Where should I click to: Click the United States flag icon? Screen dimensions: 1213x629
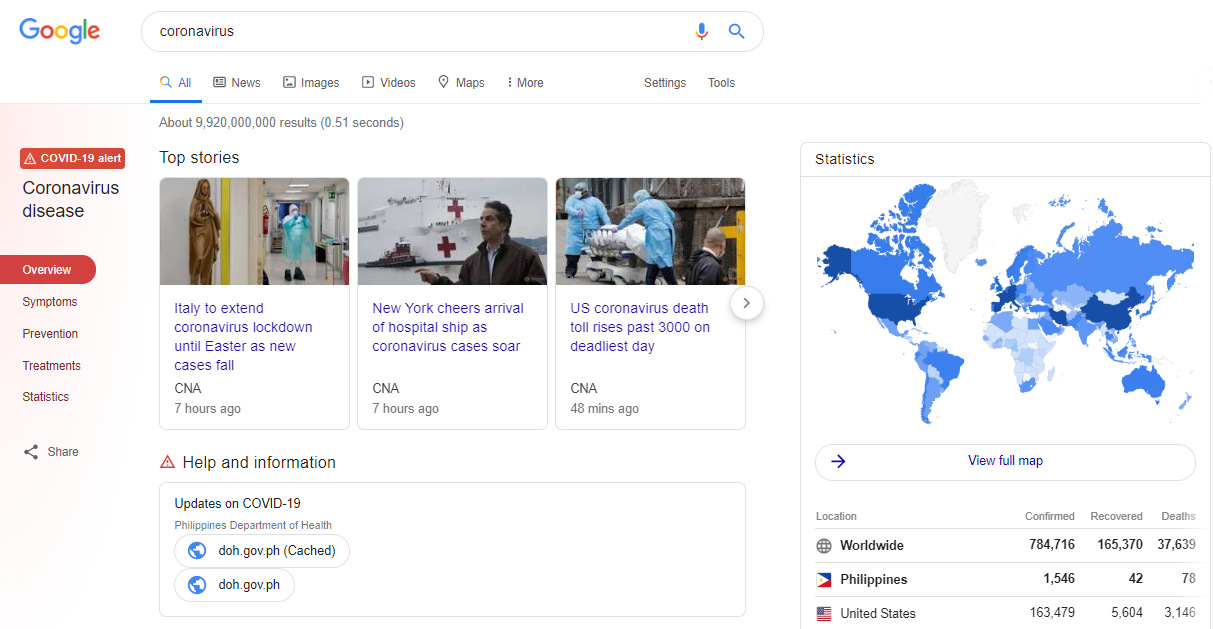point(824,614)
